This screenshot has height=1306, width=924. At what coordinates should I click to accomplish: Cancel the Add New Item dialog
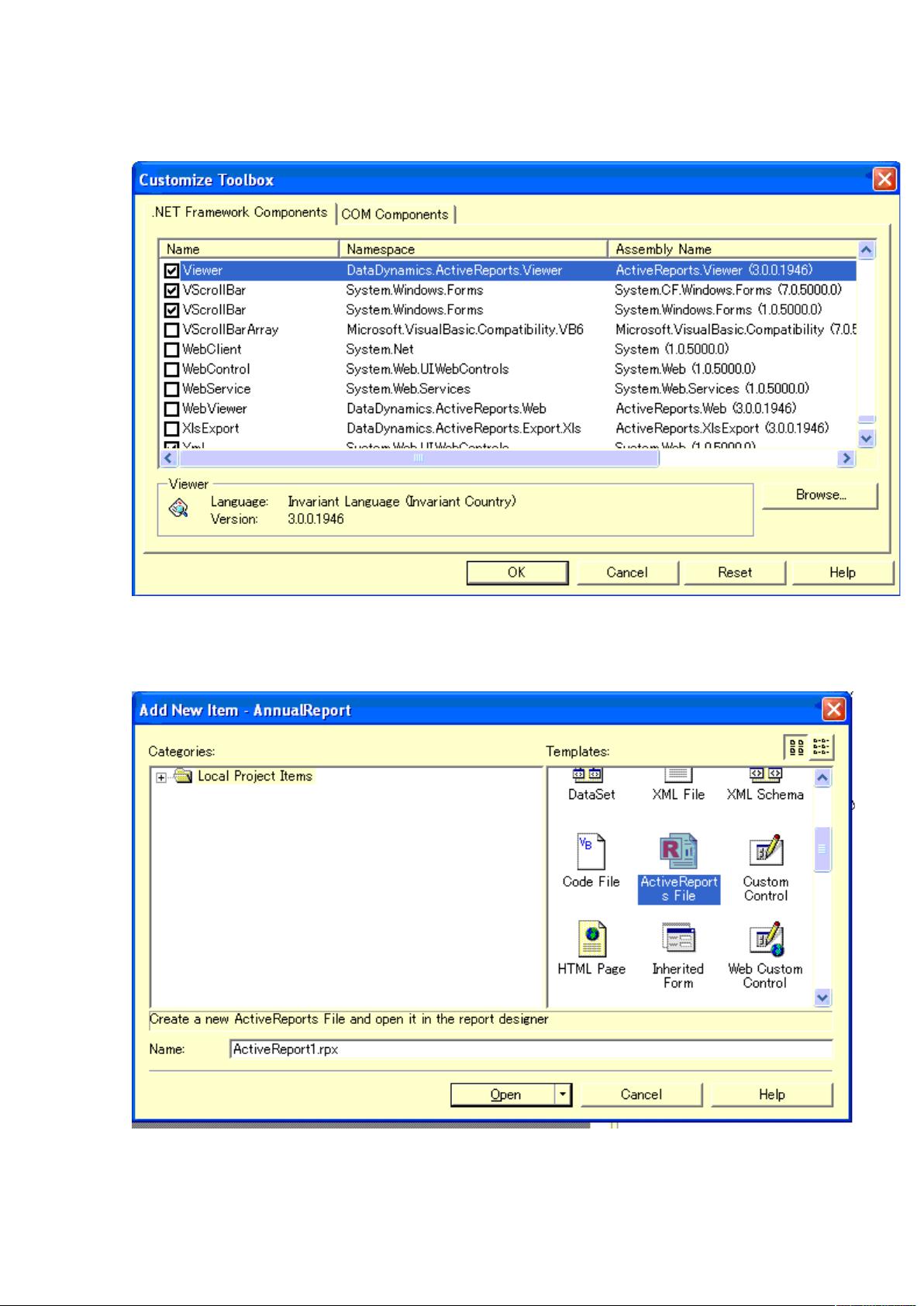click(x=641, y=1094)
